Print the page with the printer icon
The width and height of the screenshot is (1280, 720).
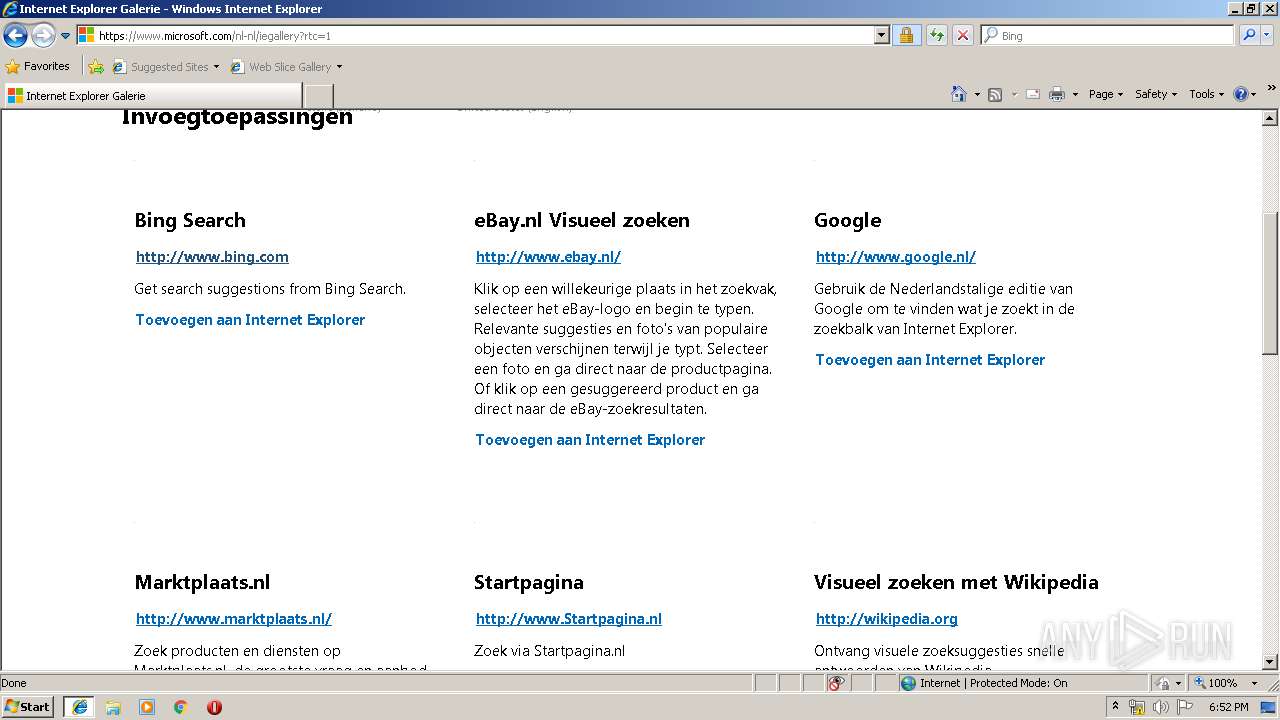pyautogui.click(x=1056, y=94)
